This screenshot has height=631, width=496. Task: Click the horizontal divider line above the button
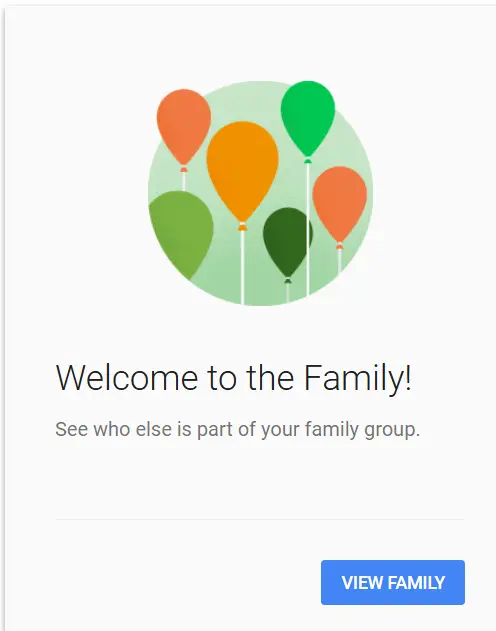click(x=260, y=519)
